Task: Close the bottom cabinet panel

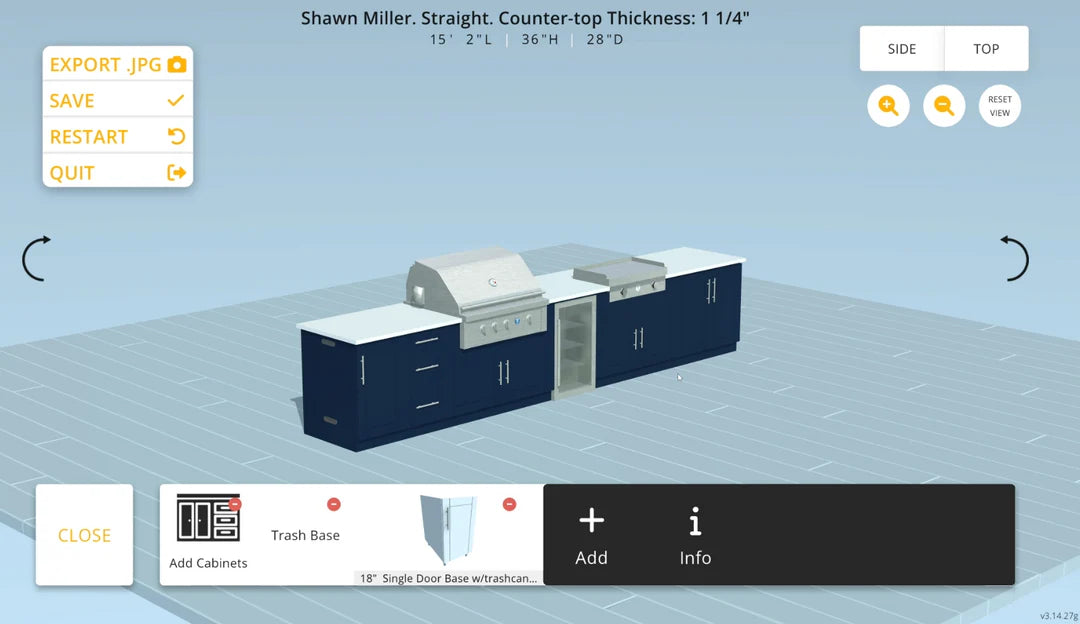Action: pos(84,535)
